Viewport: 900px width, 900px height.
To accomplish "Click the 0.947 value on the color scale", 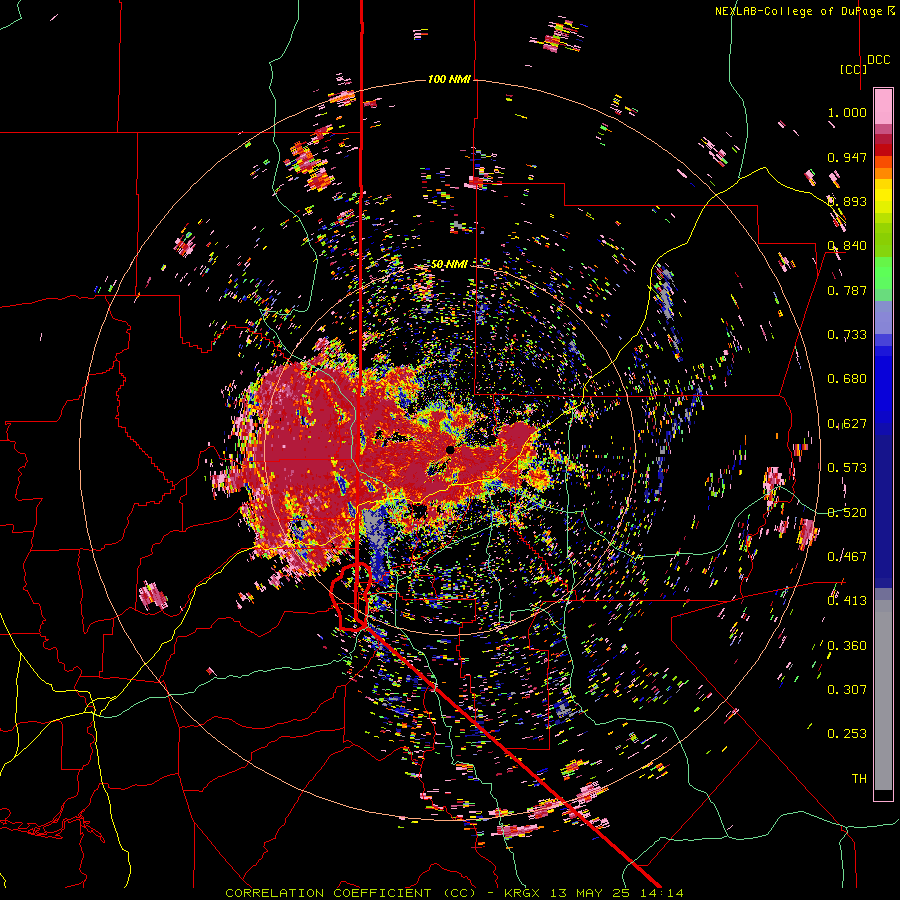I will pos(847,157).
